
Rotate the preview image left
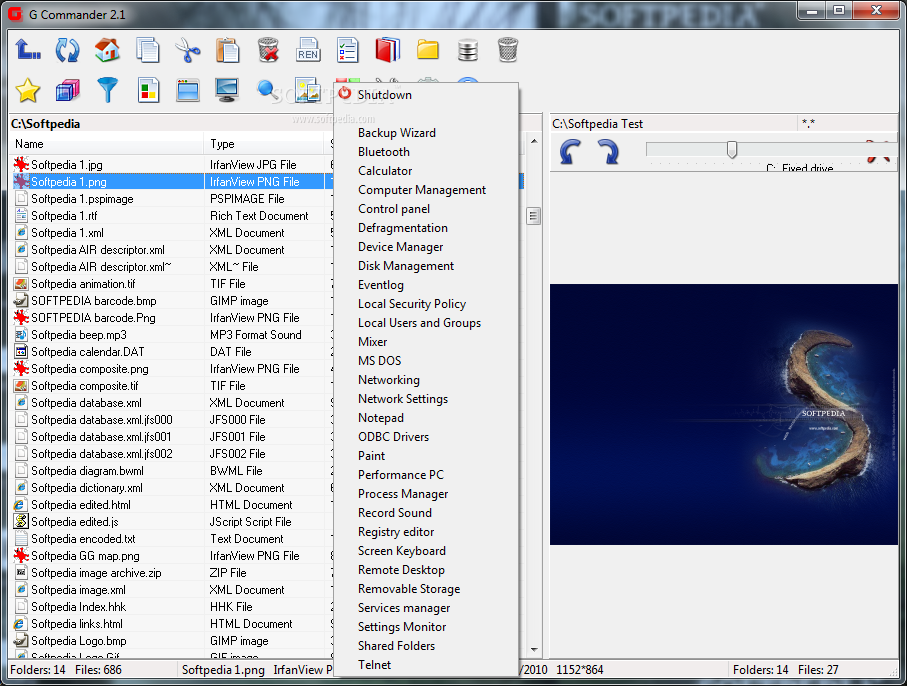tap(570, 152)
